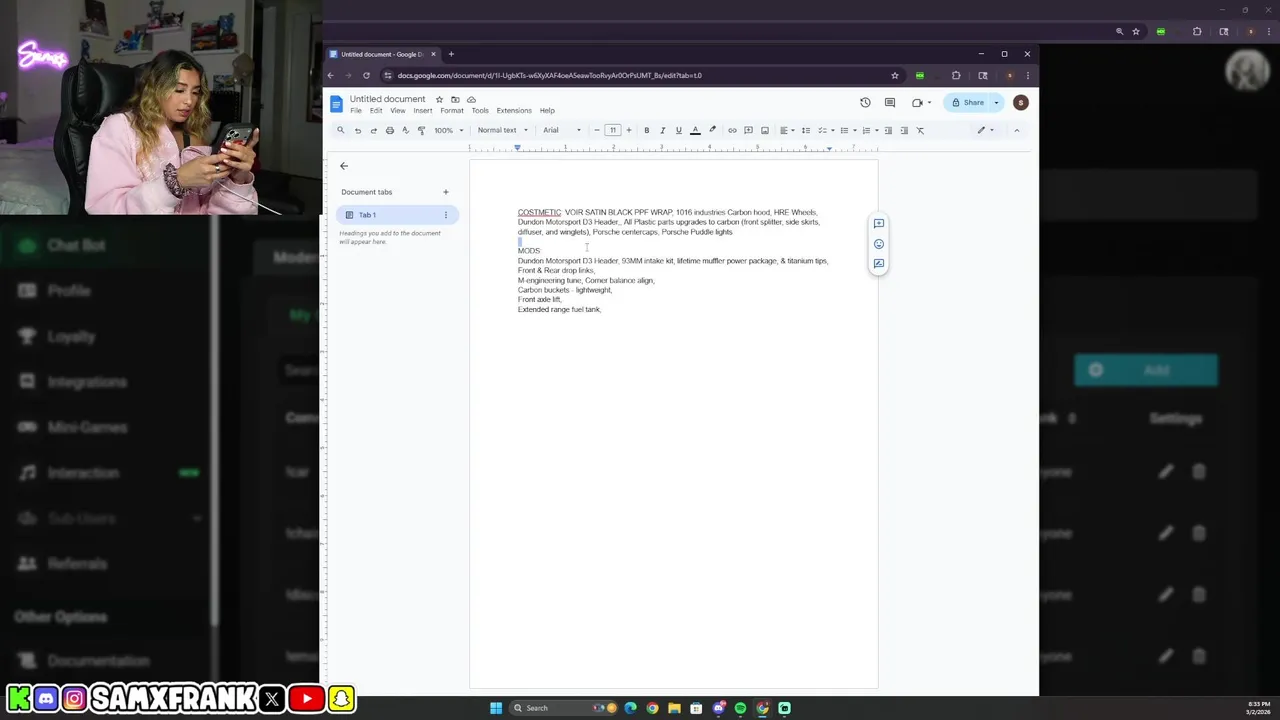Viewport: 1280px width, 720px height.
Task: Print the document
Action: tap(389, 130)
